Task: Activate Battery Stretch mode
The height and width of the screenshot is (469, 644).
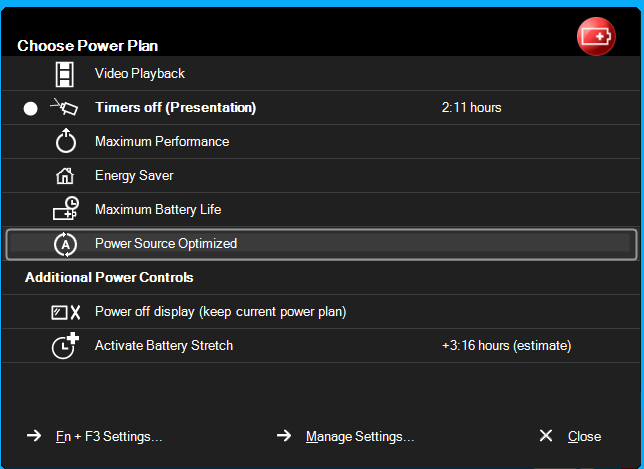Action: click(x=164, y=346)
